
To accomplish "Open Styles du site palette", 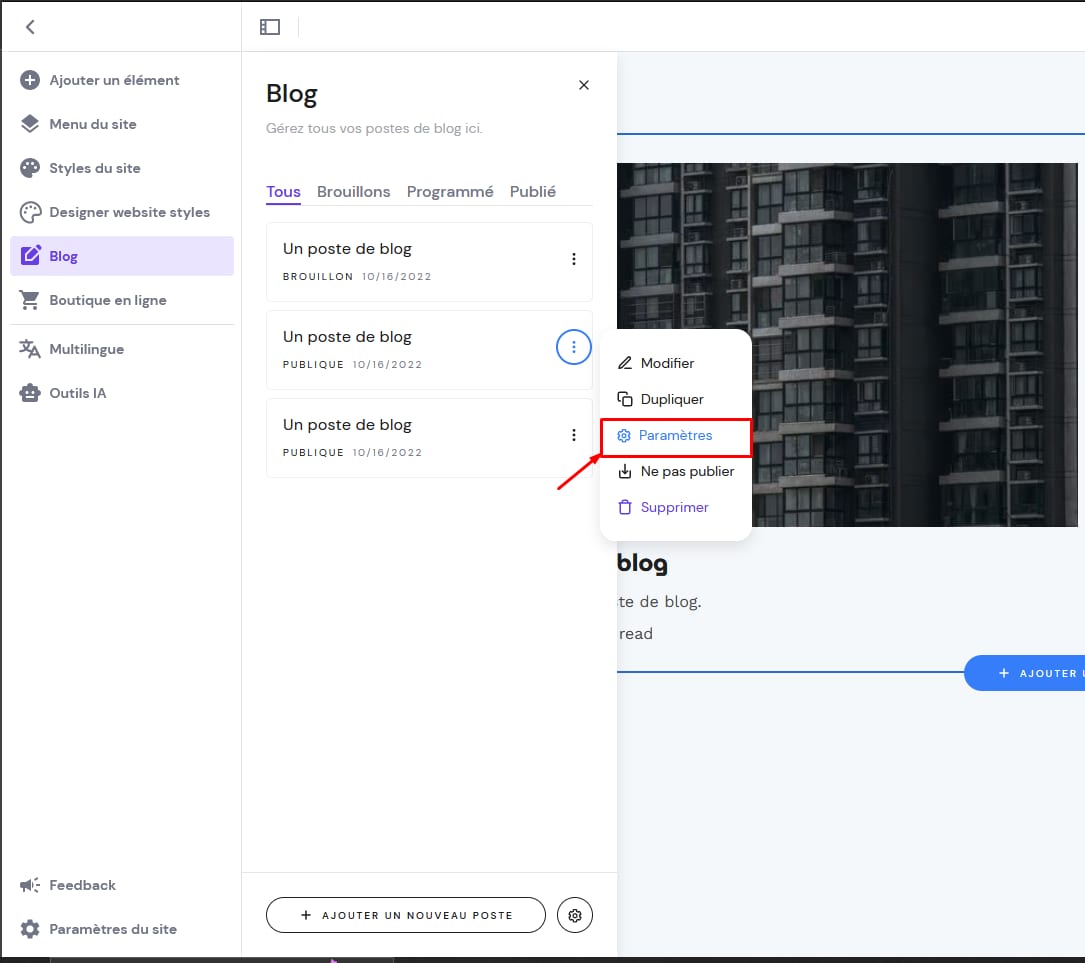I will click(x=94, y=168).
